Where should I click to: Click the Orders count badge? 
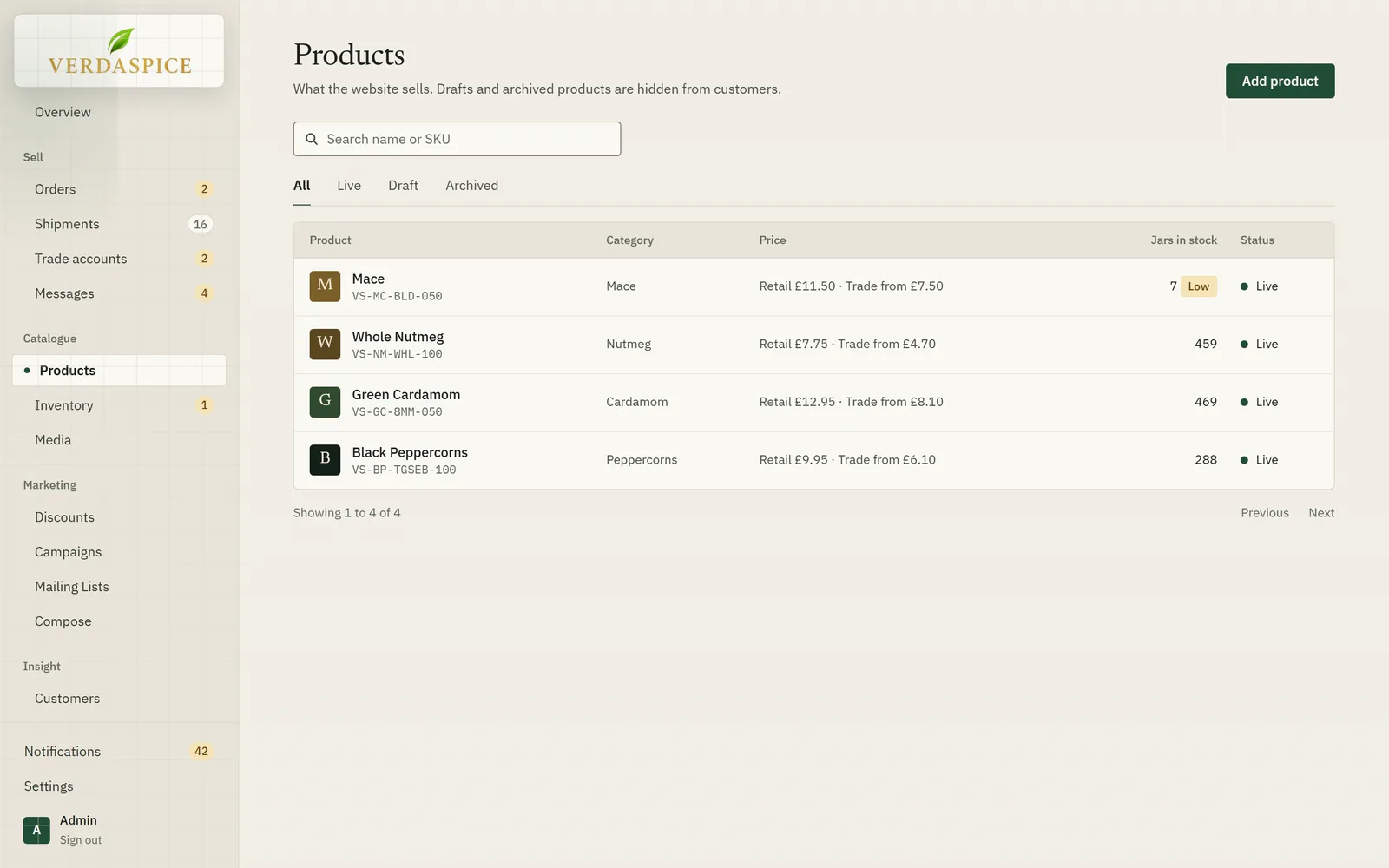tap(204, 189)
